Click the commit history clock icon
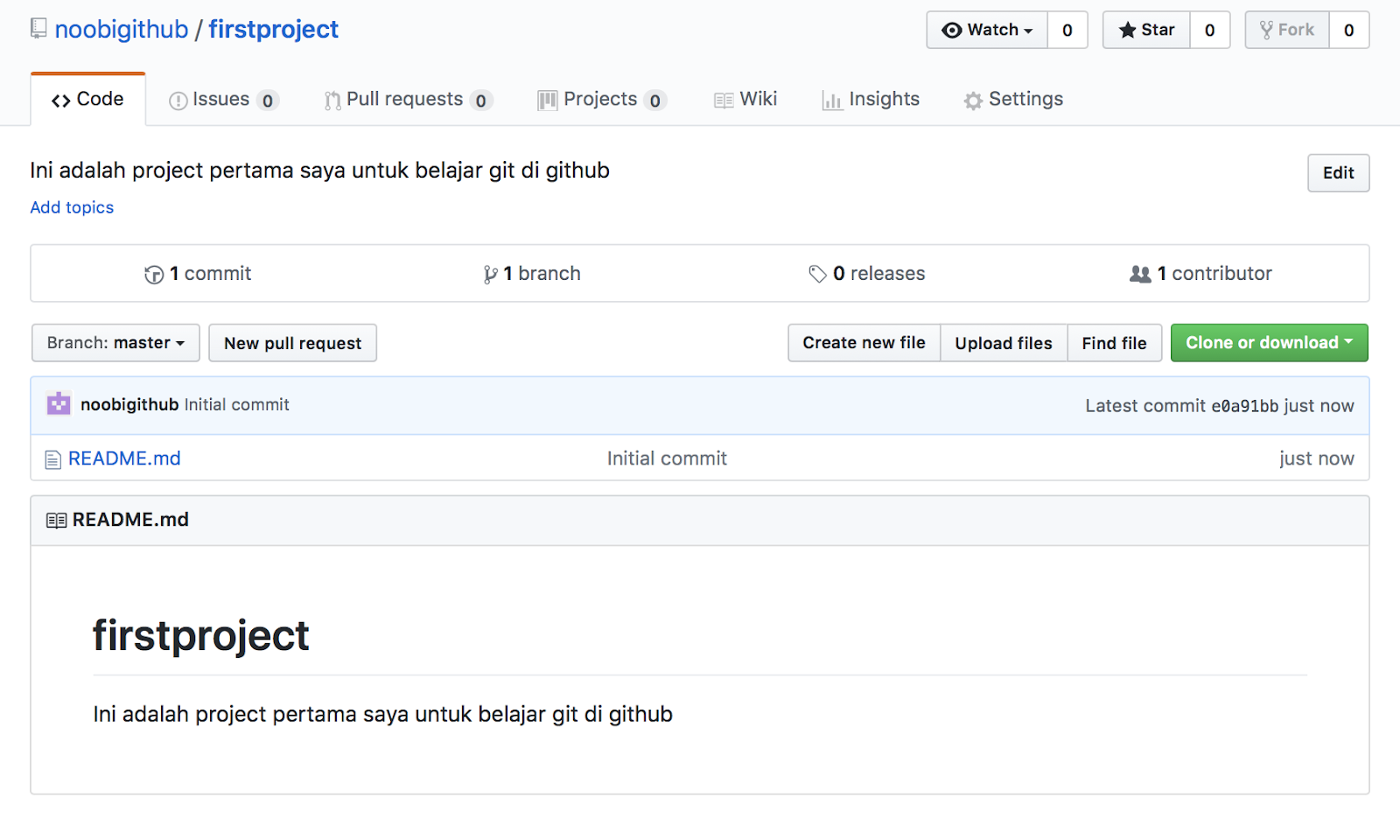Viewport: 1400px width, 840px height. click(154, 275)
